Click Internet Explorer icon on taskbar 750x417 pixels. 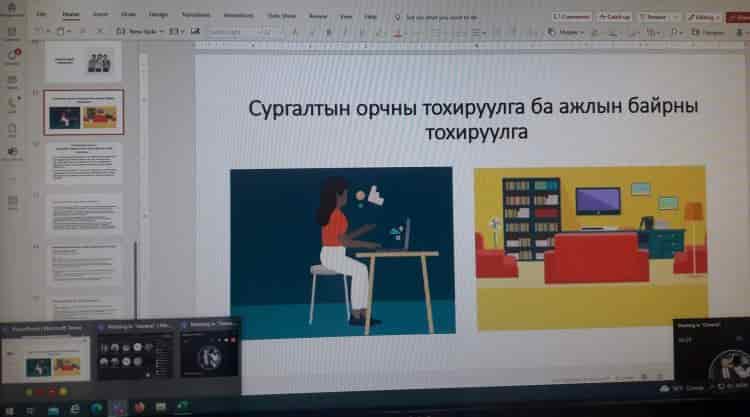(x=75, y=409)
